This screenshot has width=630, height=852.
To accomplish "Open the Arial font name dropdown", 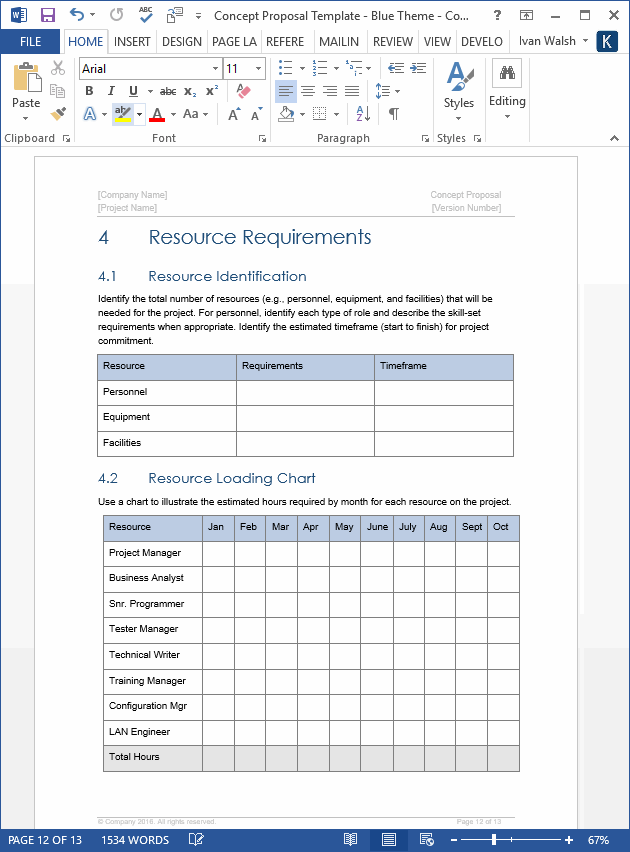I will (215, 69).
